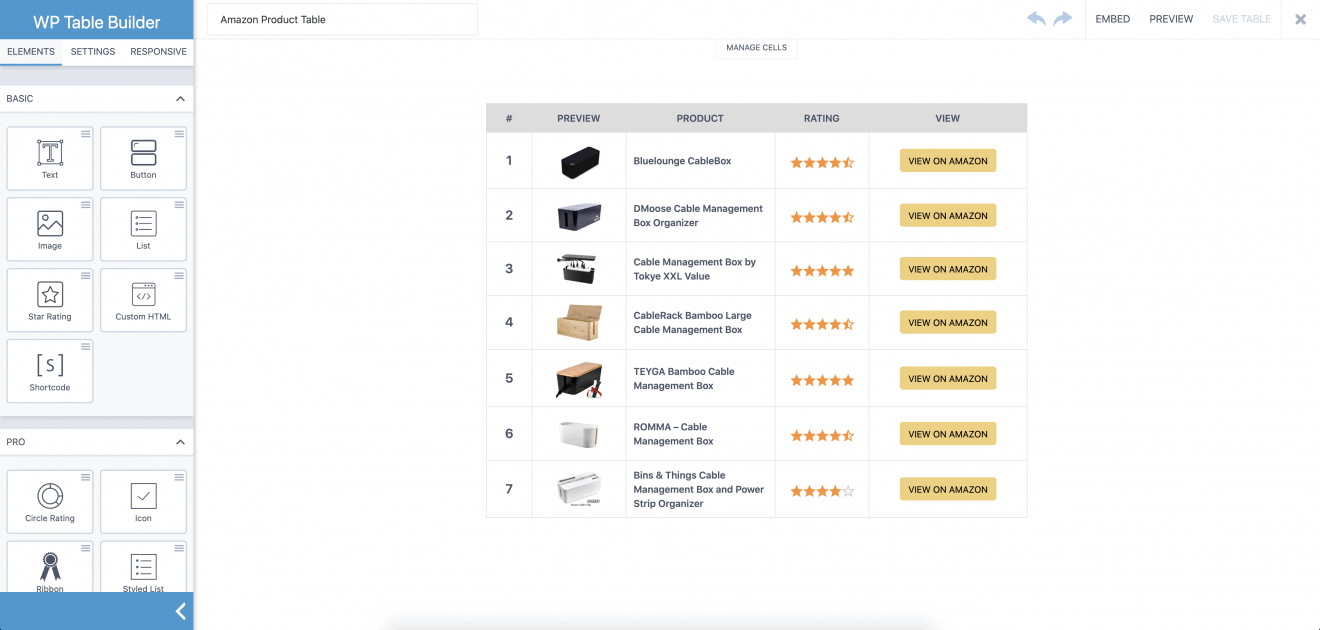The height and width of the screenshot is (630, 1320).
Task: Collapse the BASIC elements section
Action: (180, 98)
